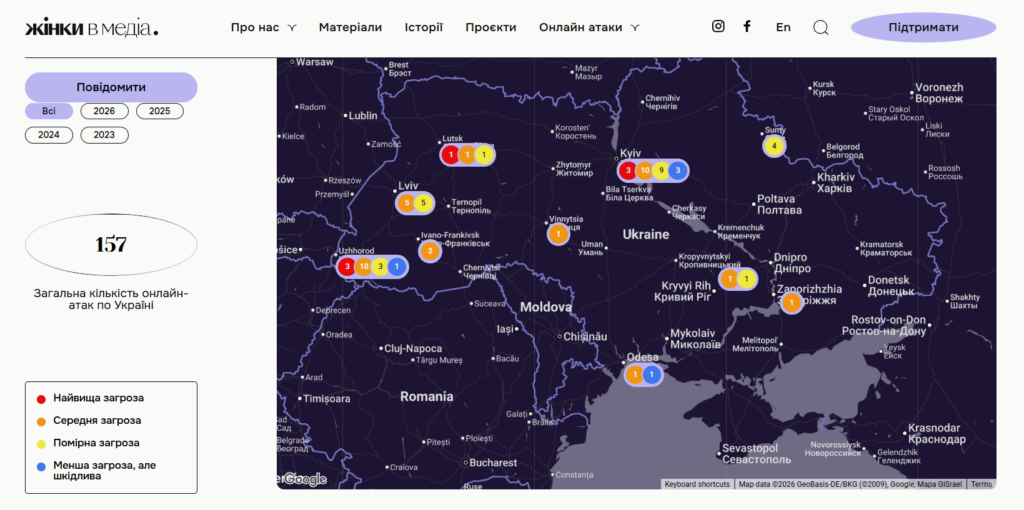Screen dimensions: 1024x510
Task: Filter attacks by year 2026
Action: 104,111
